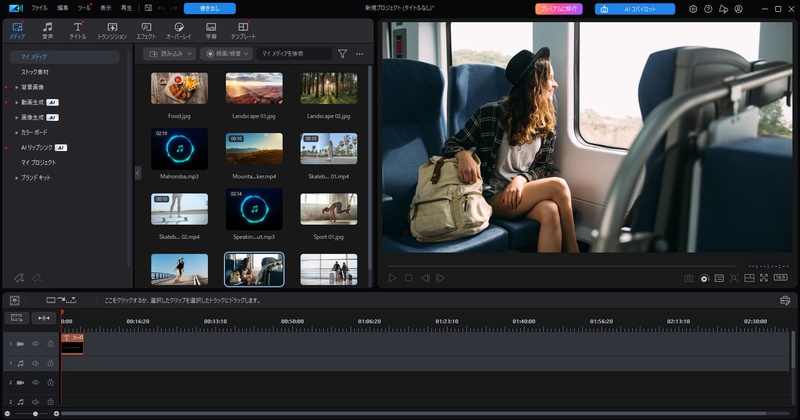Image resolution: width=800 pixels, height=420 pixels.
Task: Open the 編集 menu
Action: click(x=63, y=8)
